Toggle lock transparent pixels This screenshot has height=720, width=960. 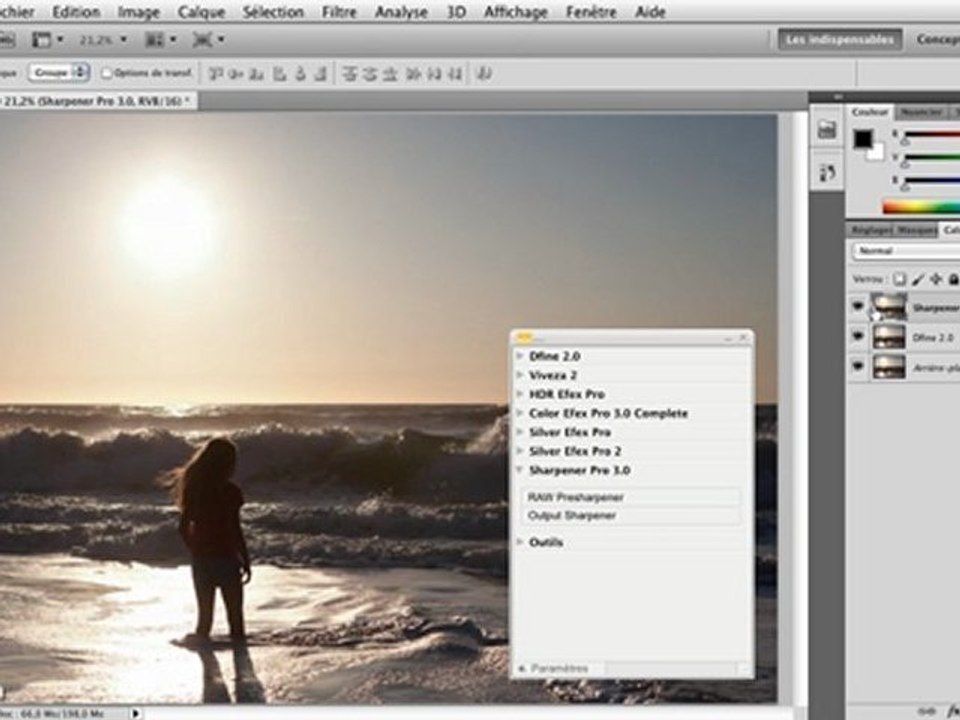click(x=899, y=279)
